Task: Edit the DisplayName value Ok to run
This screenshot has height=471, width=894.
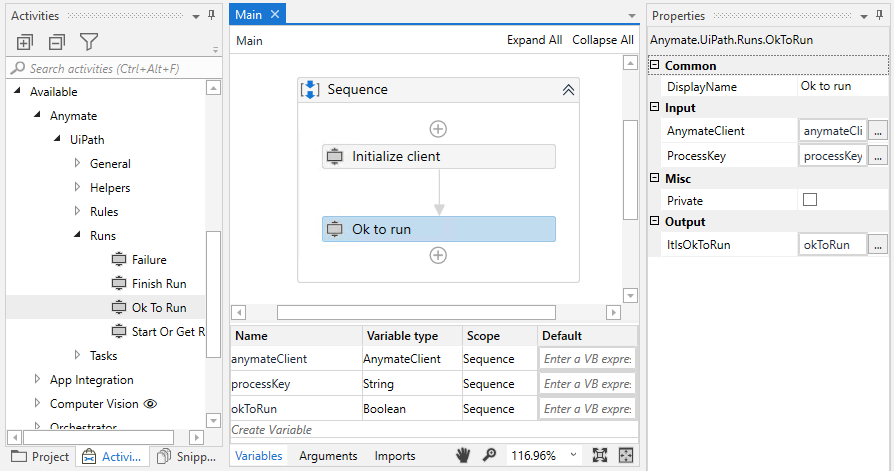Action: coord(842,86)
